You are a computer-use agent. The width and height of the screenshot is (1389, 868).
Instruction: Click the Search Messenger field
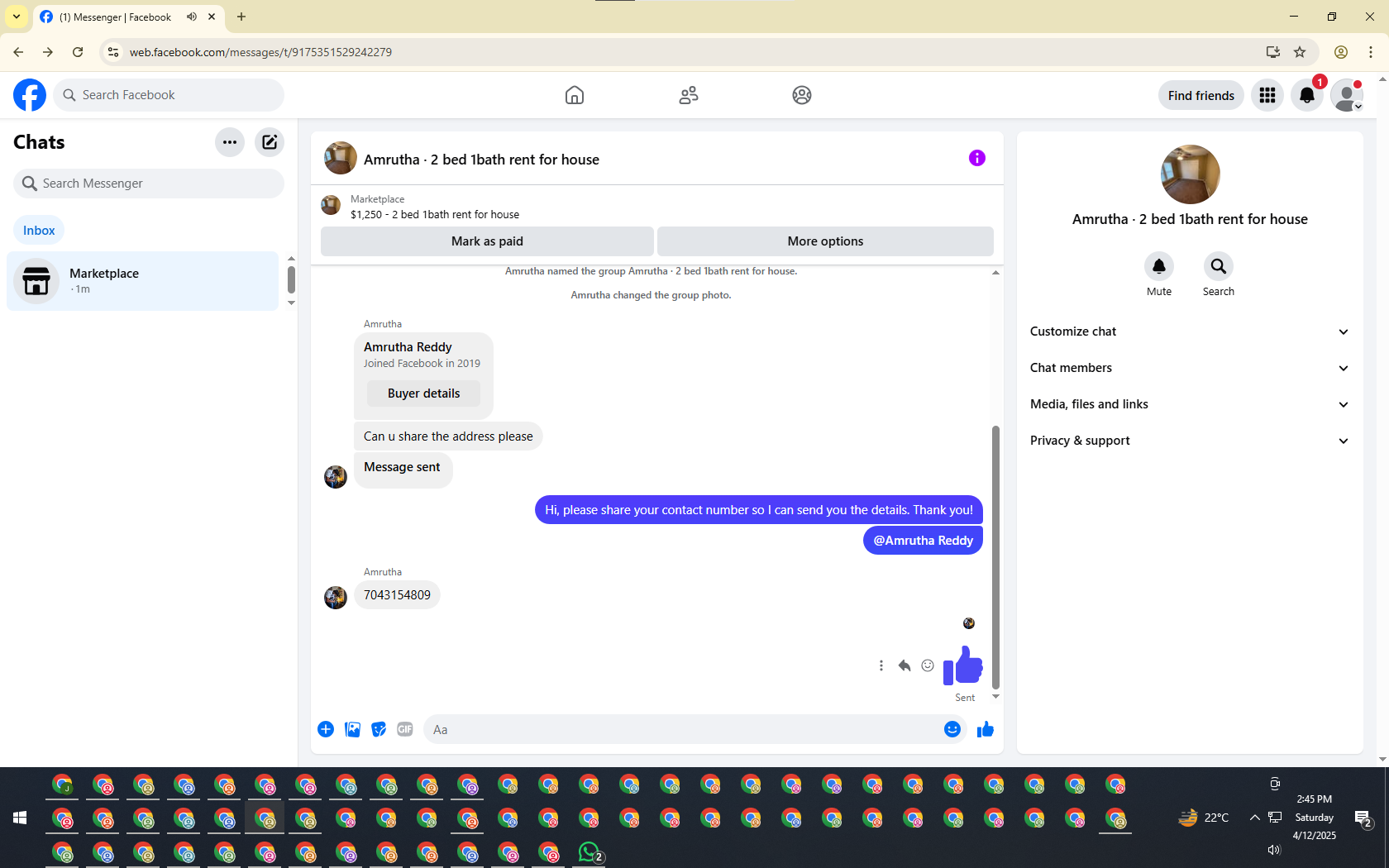[149, 184]
